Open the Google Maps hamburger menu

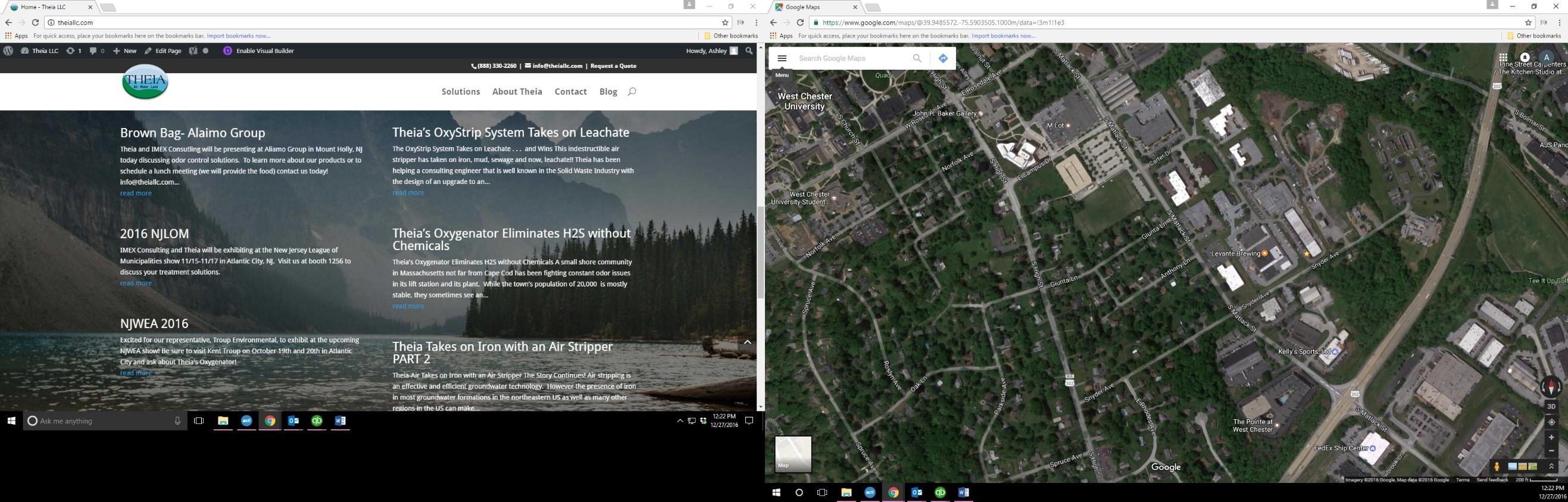[x=782, y=58]
